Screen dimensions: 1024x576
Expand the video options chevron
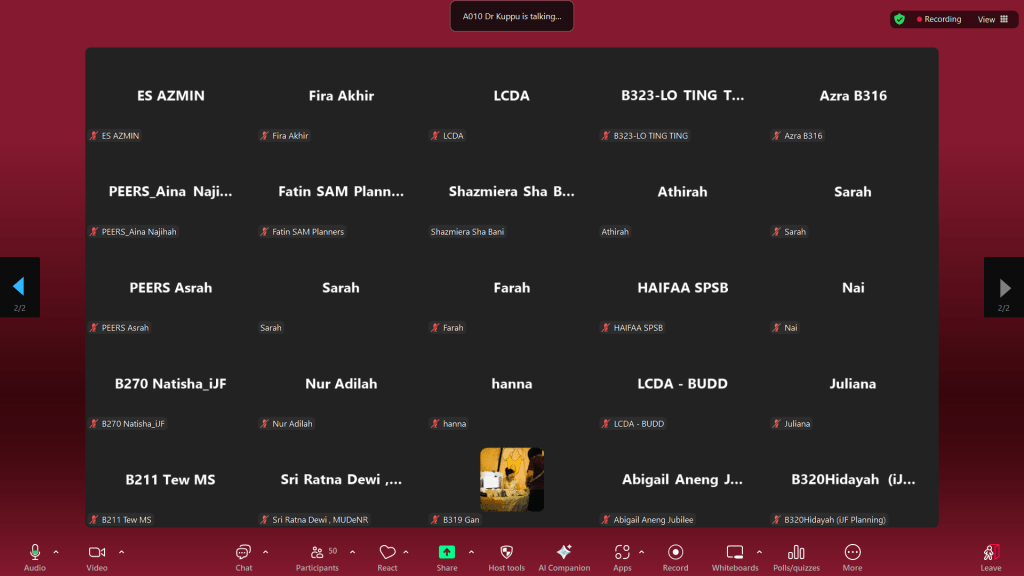click(x=122, y=552)
